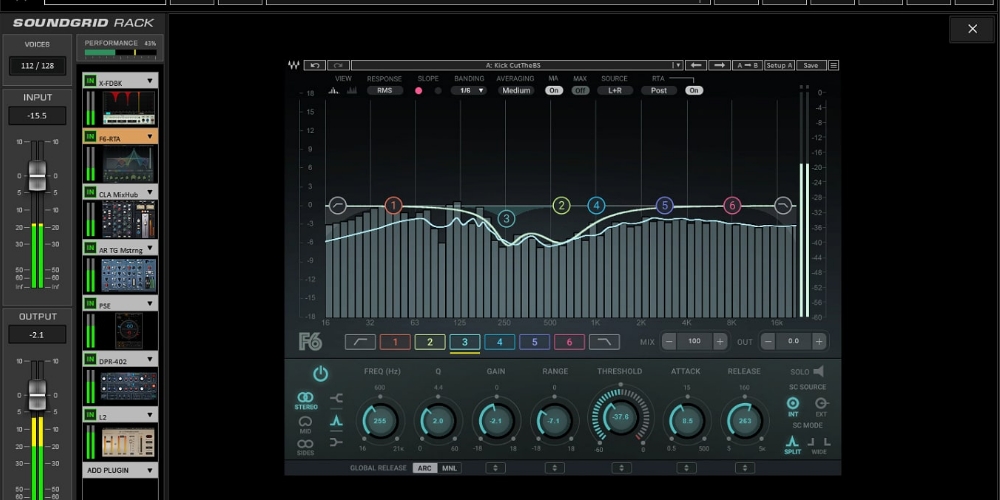The height and width of the screenshot is (500, 1000).
Task: Open the AR TG Mstrng plugin dropdown arrow
Action: 150,247
